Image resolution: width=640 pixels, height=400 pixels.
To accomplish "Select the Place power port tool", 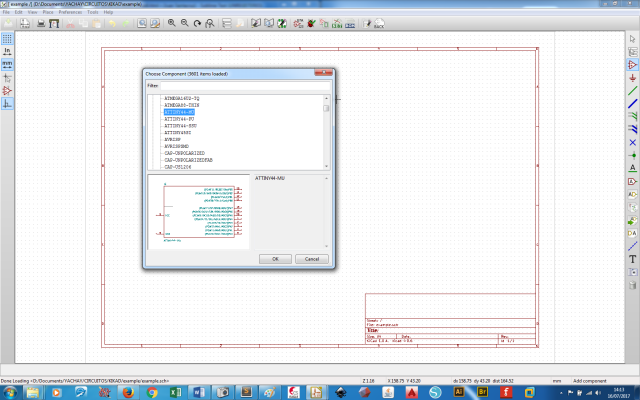I will pos(632,78).
